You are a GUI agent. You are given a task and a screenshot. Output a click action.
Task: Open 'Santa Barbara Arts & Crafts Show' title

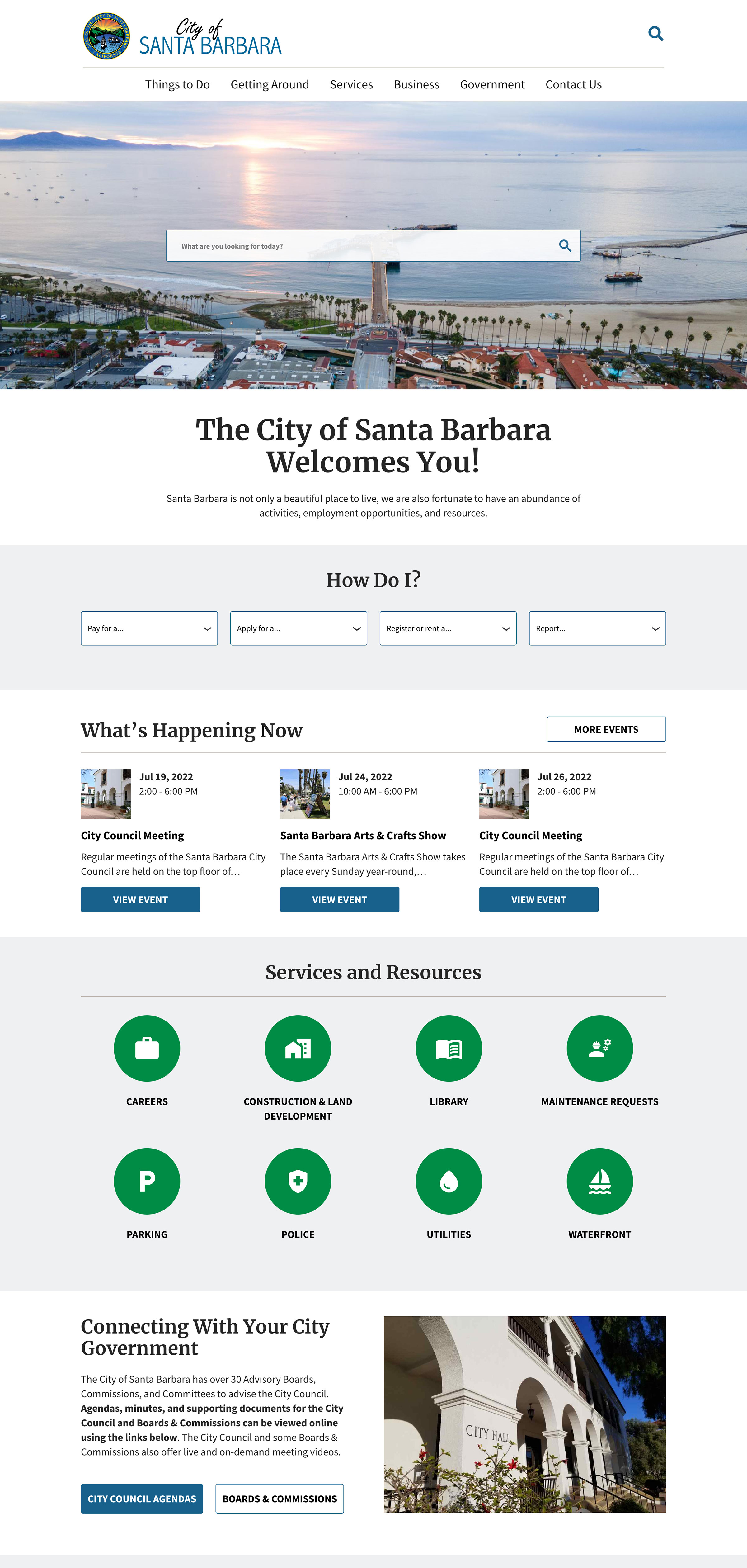tap(363, 836)
